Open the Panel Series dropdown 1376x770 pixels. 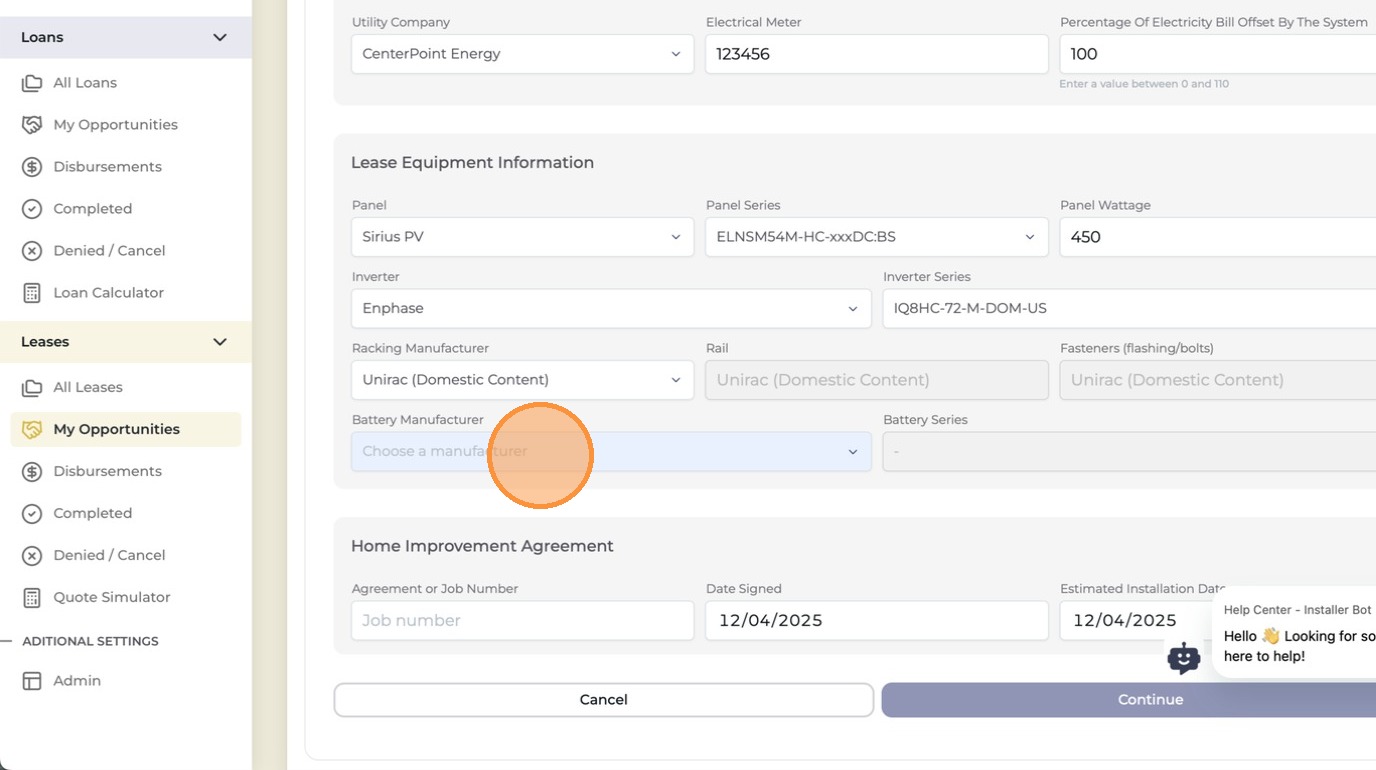pyautogui.click(x=876, y=237)
